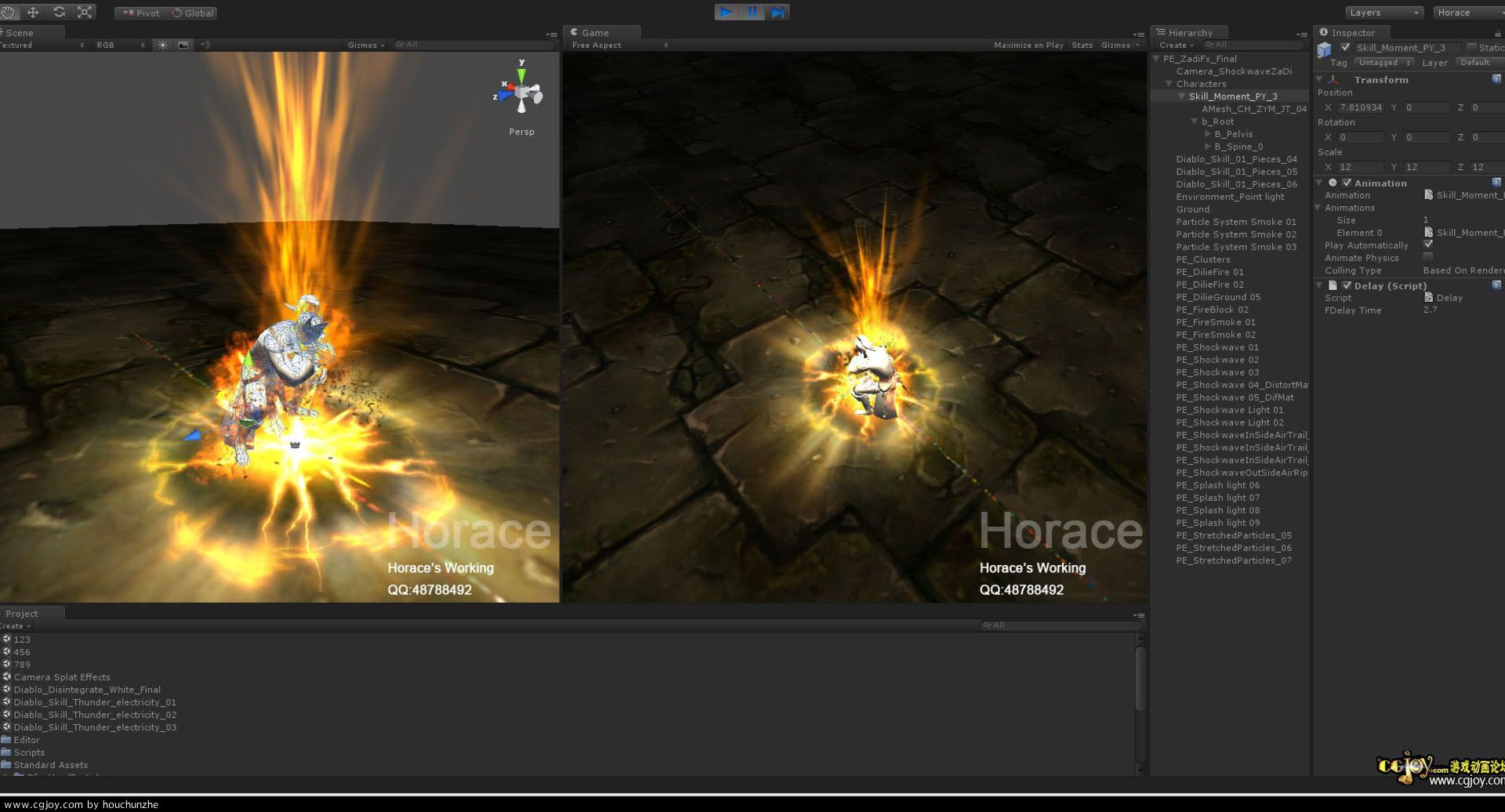
Task: Select the Hierarchy tab
Action: click(1189, 33)
